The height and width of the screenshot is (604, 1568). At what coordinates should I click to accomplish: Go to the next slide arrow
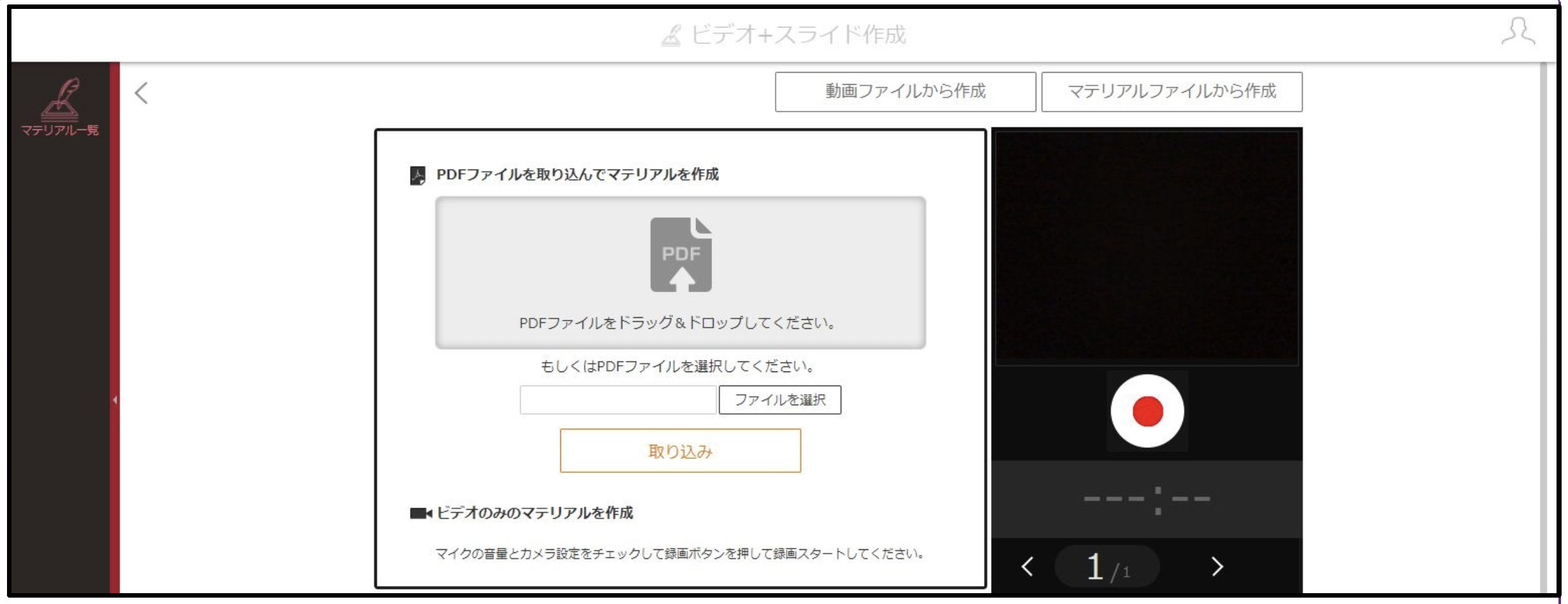pyautogui.click(x=1217, y=566)
